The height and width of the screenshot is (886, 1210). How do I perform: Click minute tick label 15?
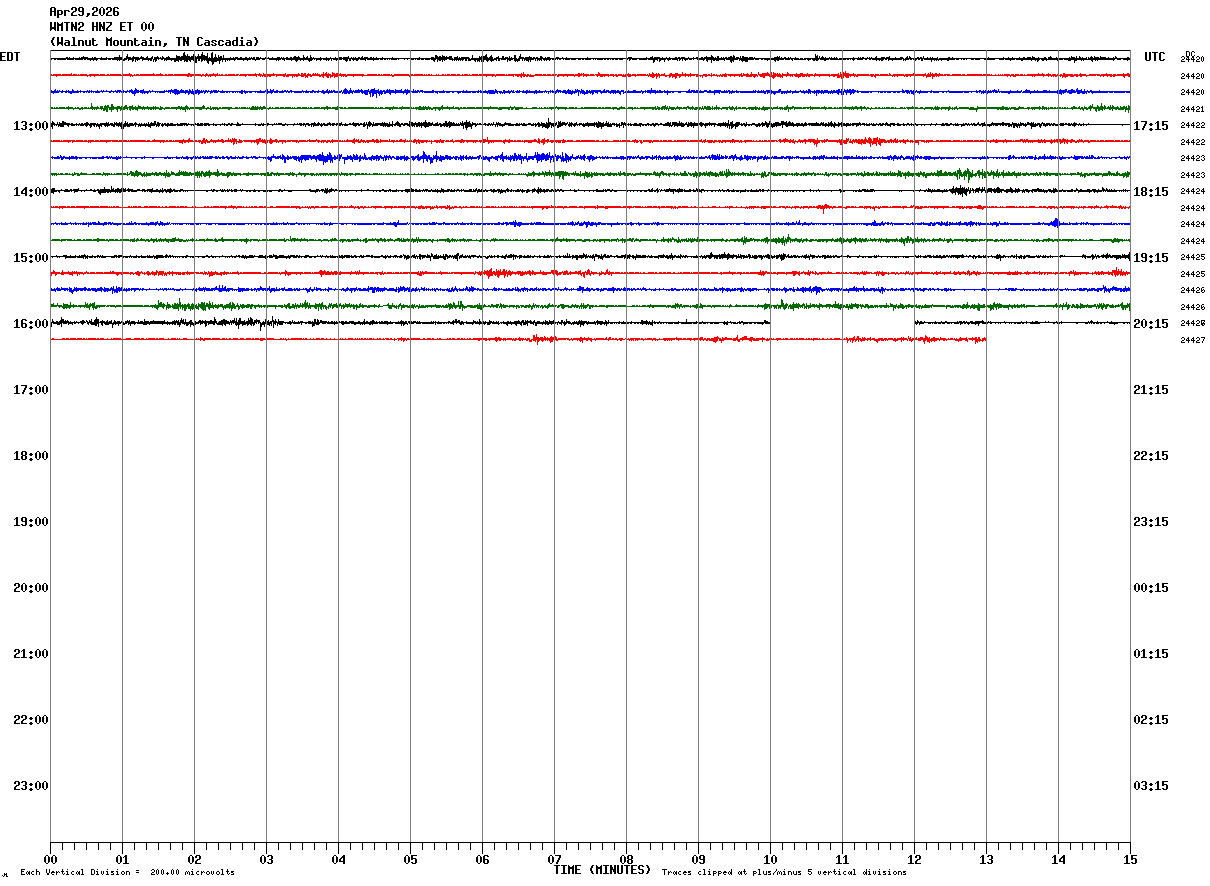[1130, 859]
